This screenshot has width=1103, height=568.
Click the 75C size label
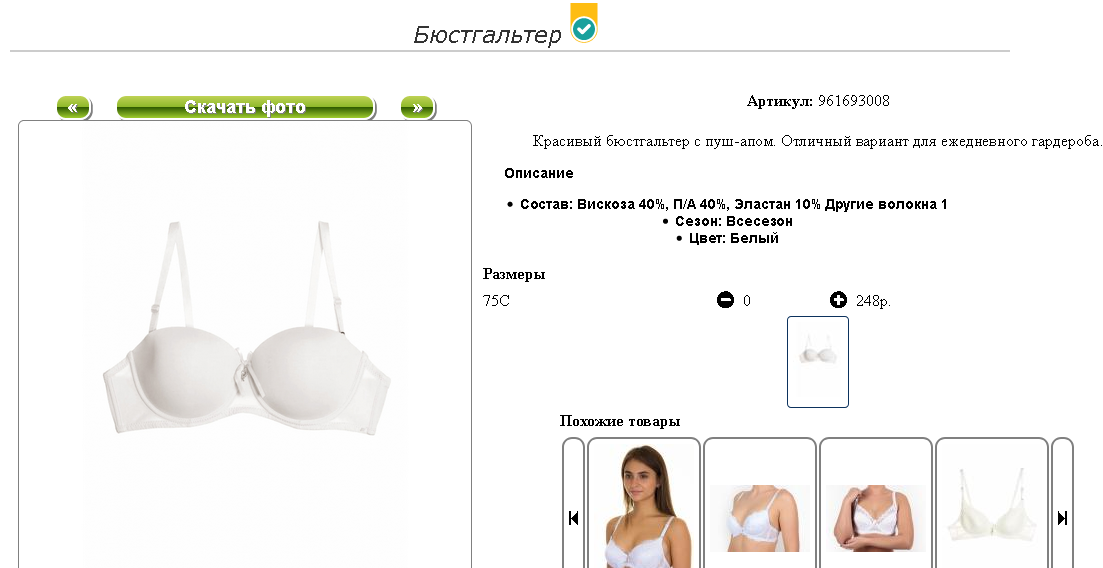coord(496,301)
